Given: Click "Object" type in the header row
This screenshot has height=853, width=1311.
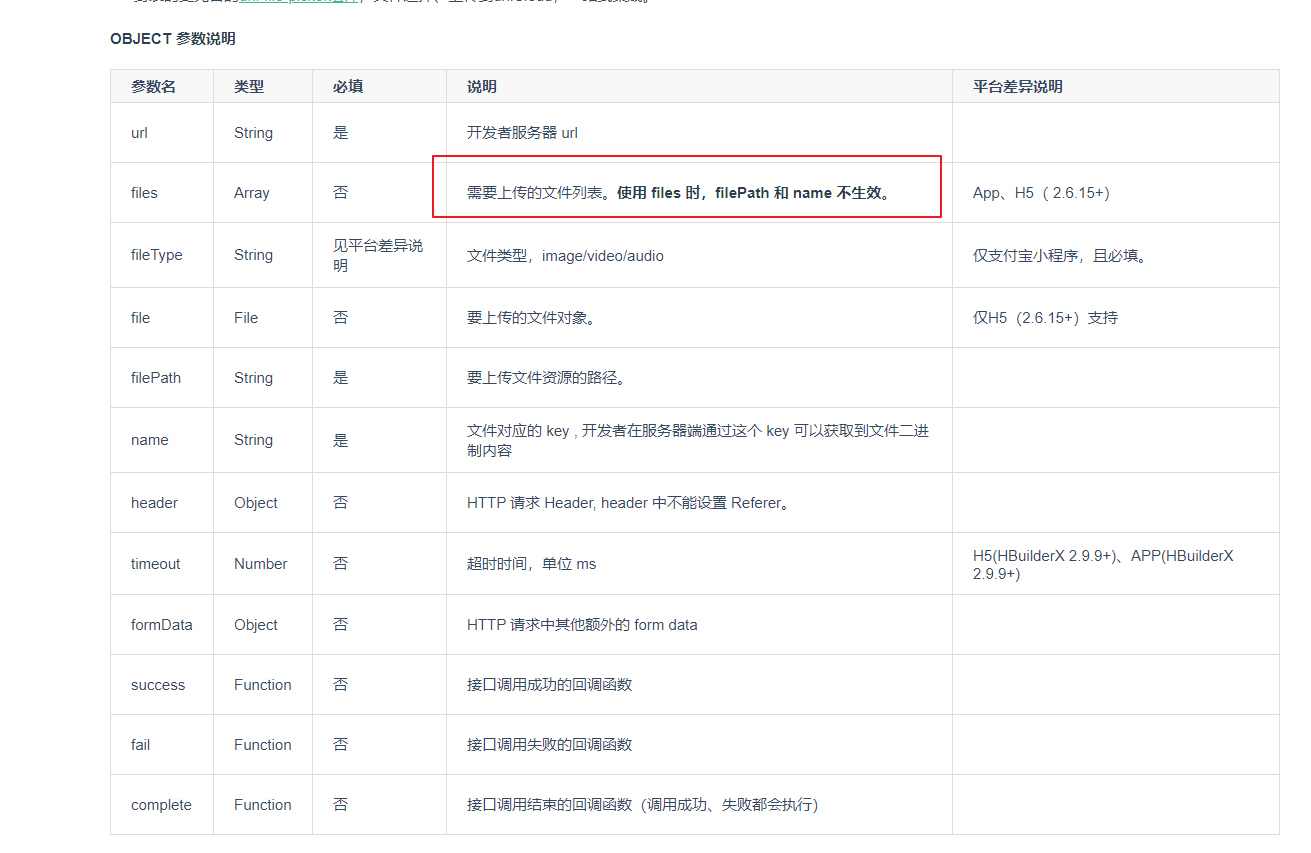Looking at the screenshot, I should click(256, 503).
